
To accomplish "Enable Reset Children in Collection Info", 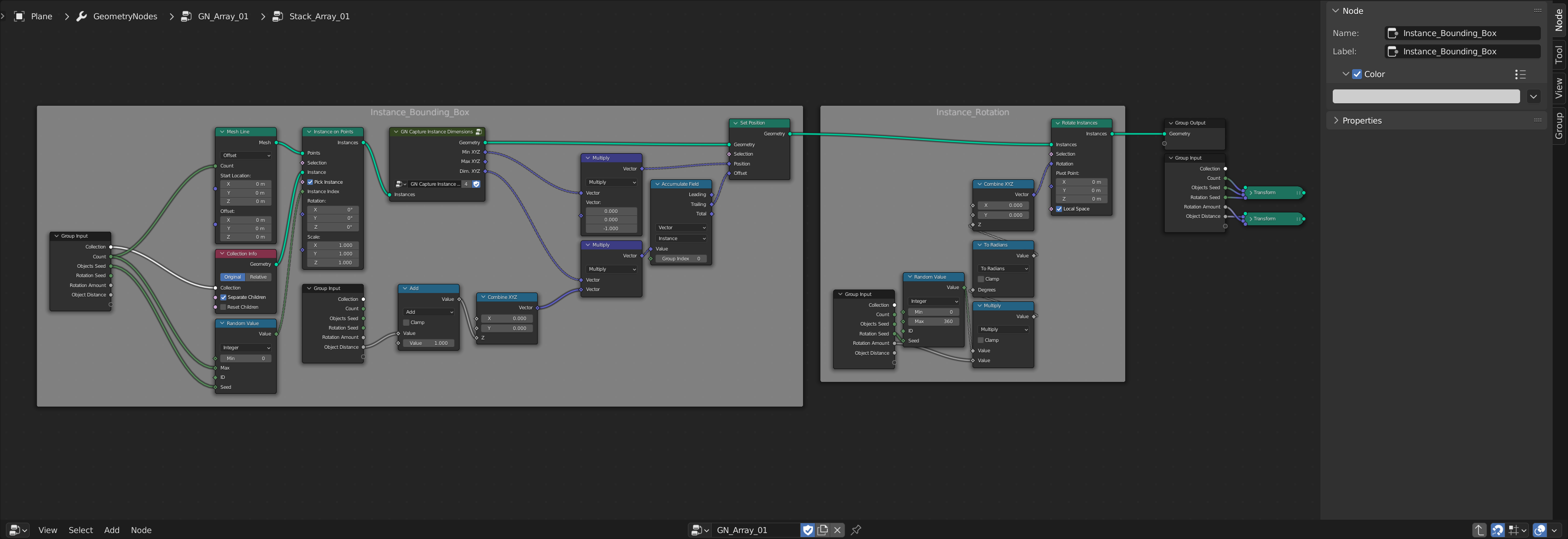I will coord(223,307).
